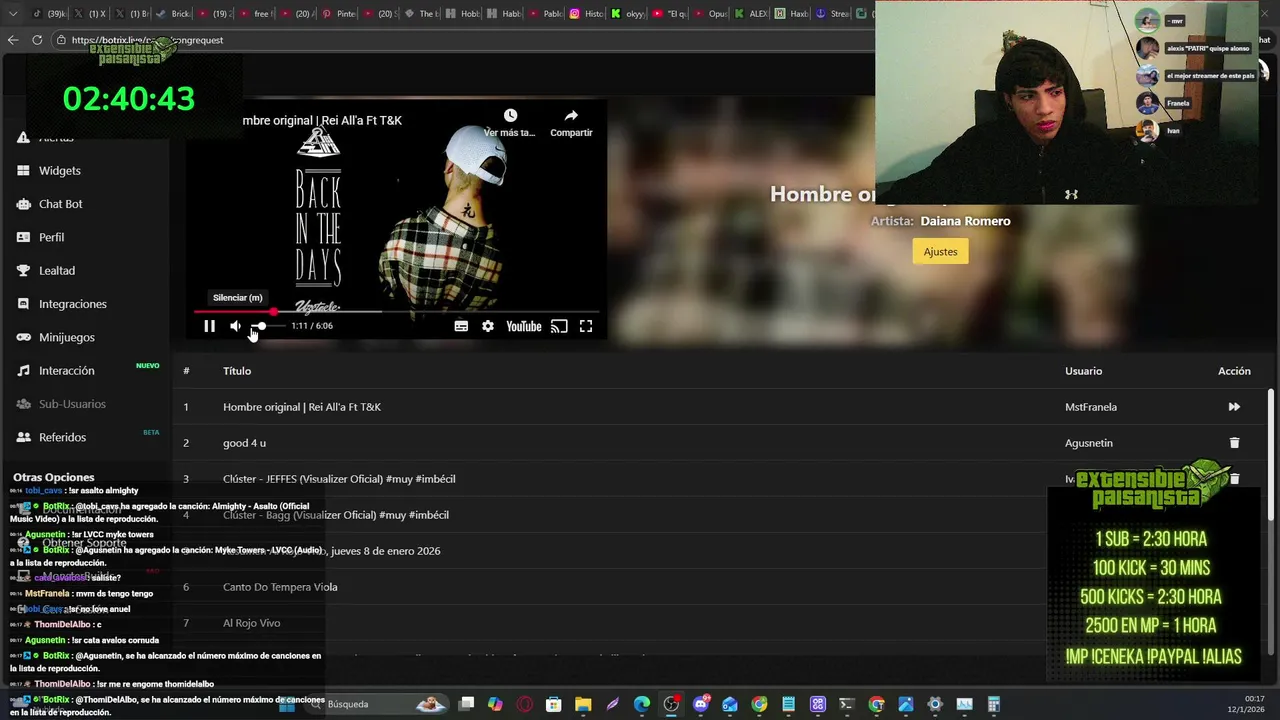This screenshot has width=1280, height=720.
Task: Click the Título column header
Action: tap(237, 371)
